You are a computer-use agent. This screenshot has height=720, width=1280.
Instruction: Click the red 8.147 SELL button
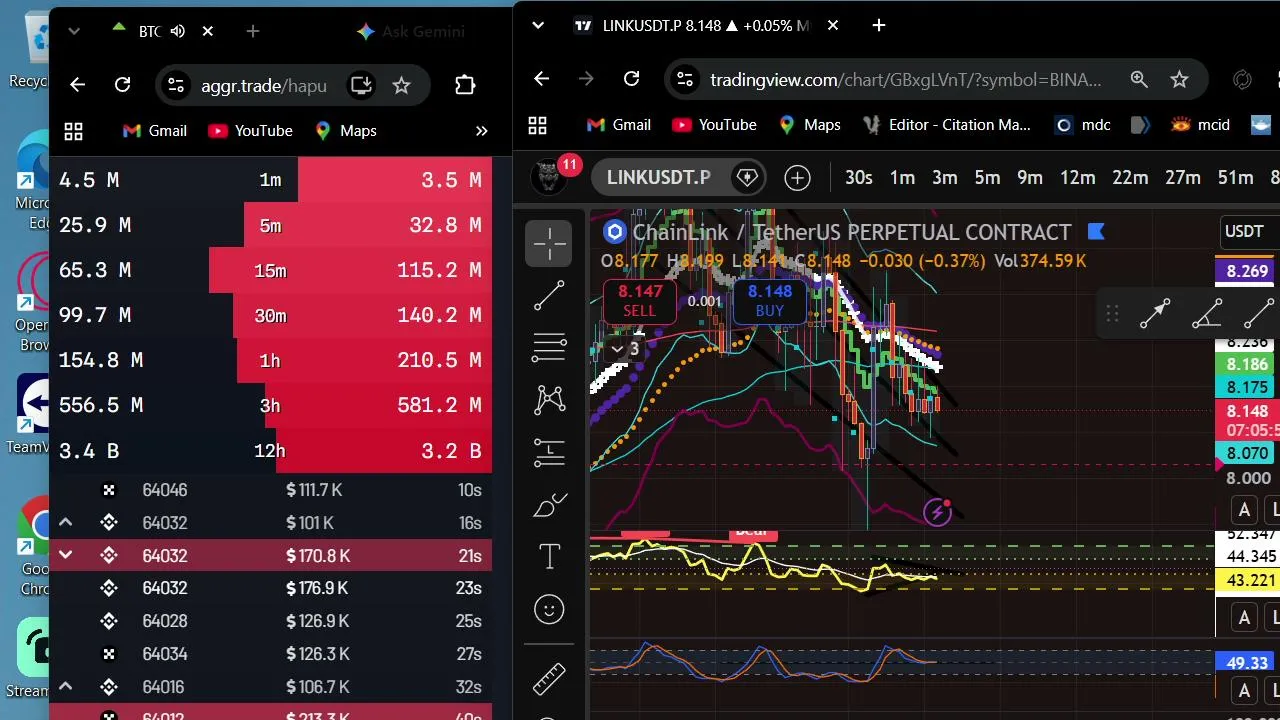click(640, 300)
